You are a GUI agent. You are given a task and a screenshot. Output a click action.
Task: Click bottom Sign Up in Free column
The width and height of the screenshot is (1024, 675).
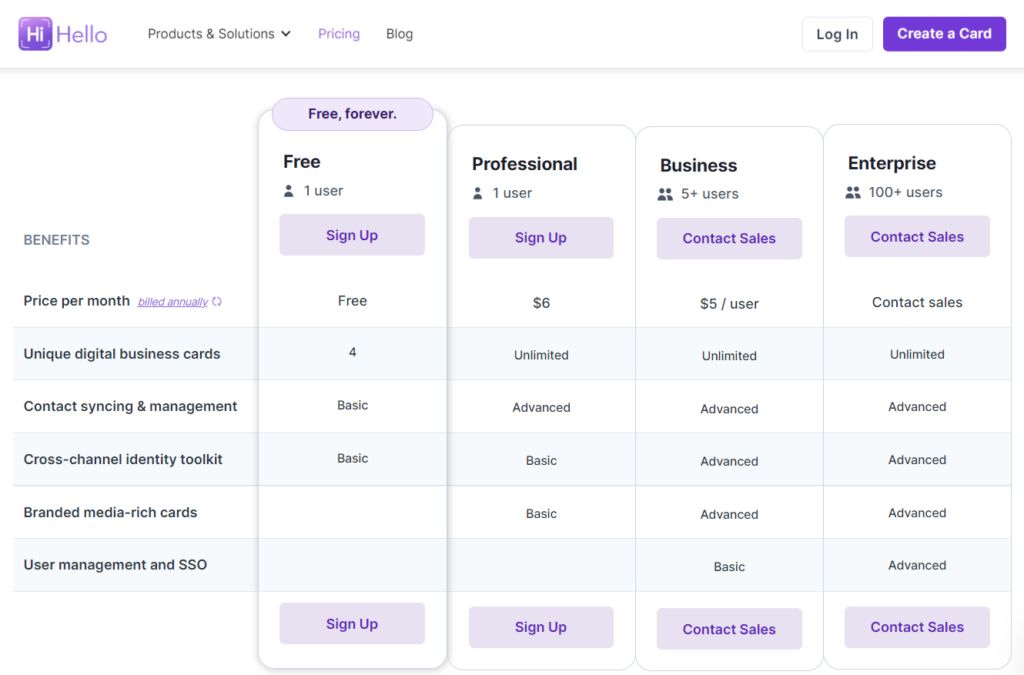coord(352,623)
